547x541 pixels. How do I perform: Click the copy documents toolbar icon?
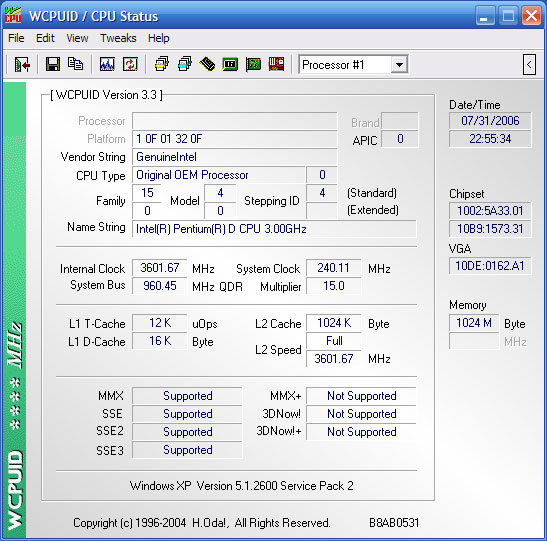(x=75, y=64)
